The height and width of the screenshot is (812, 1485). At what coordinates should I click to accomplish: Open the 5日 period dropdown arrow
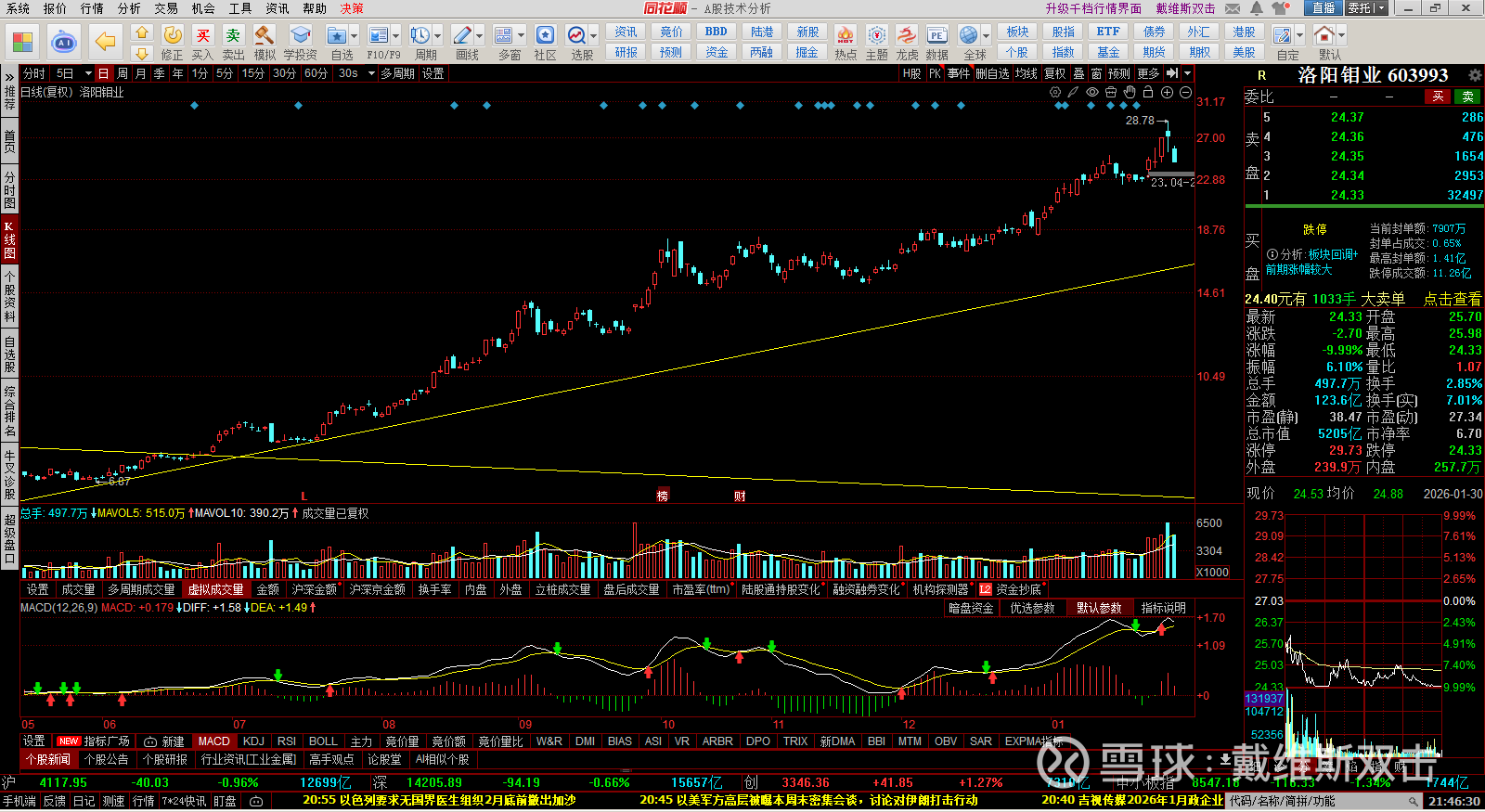pos(88,73)
